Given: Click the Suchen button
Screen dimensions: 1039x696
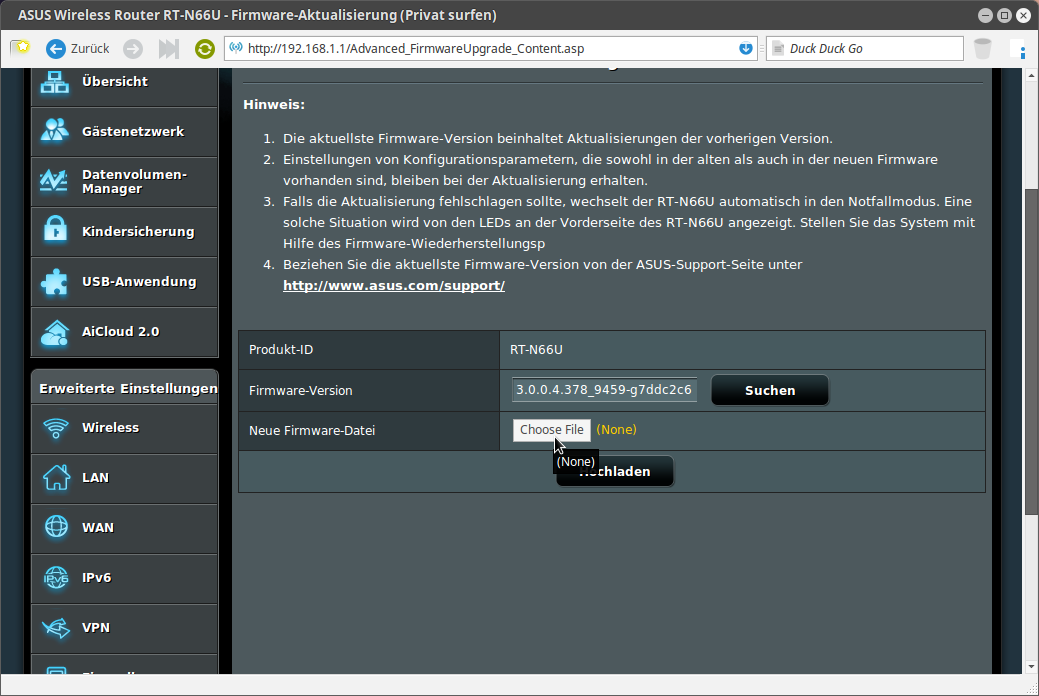Looking at the screenshot, I should [770, 390].
